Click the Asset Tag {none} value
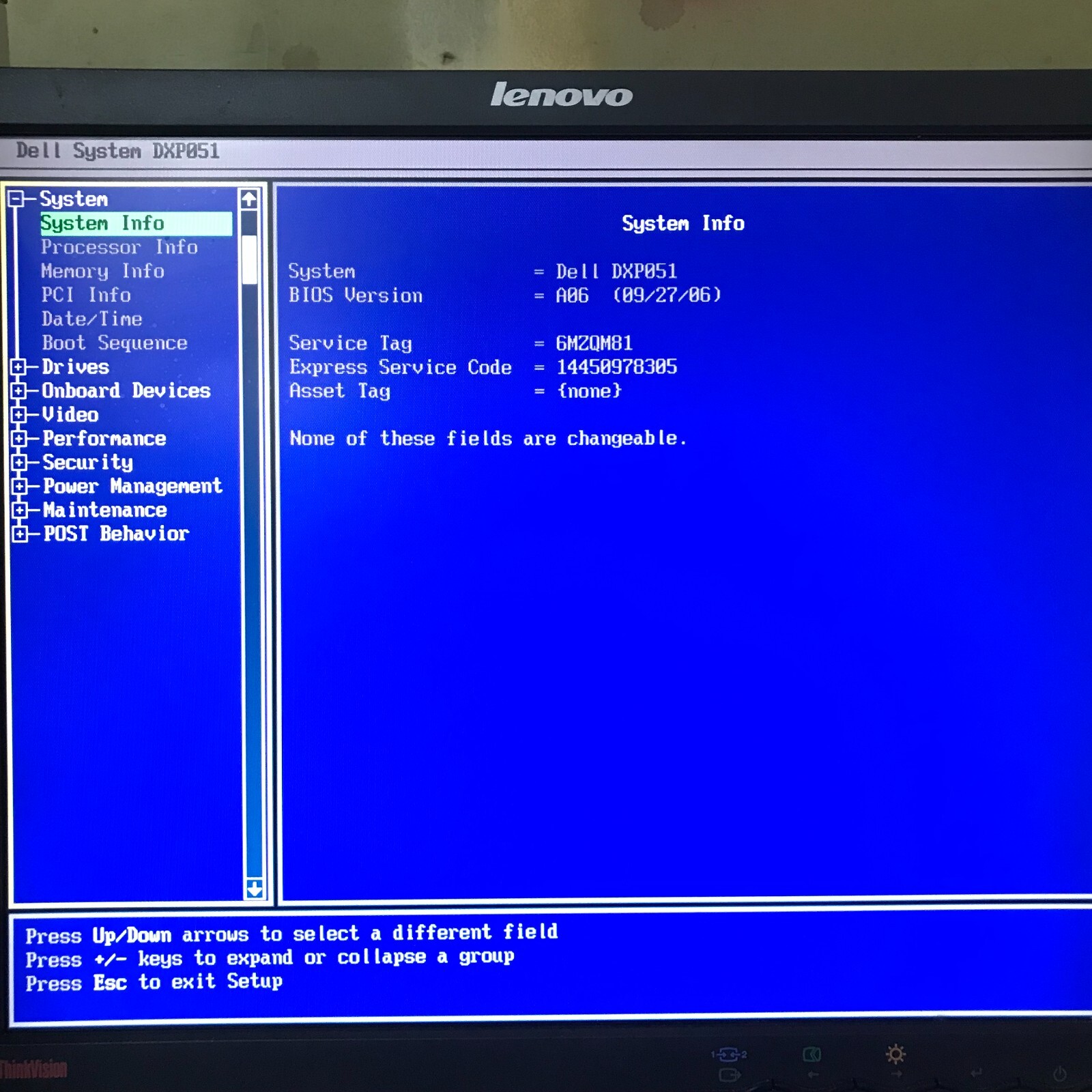 click(590, 391)
